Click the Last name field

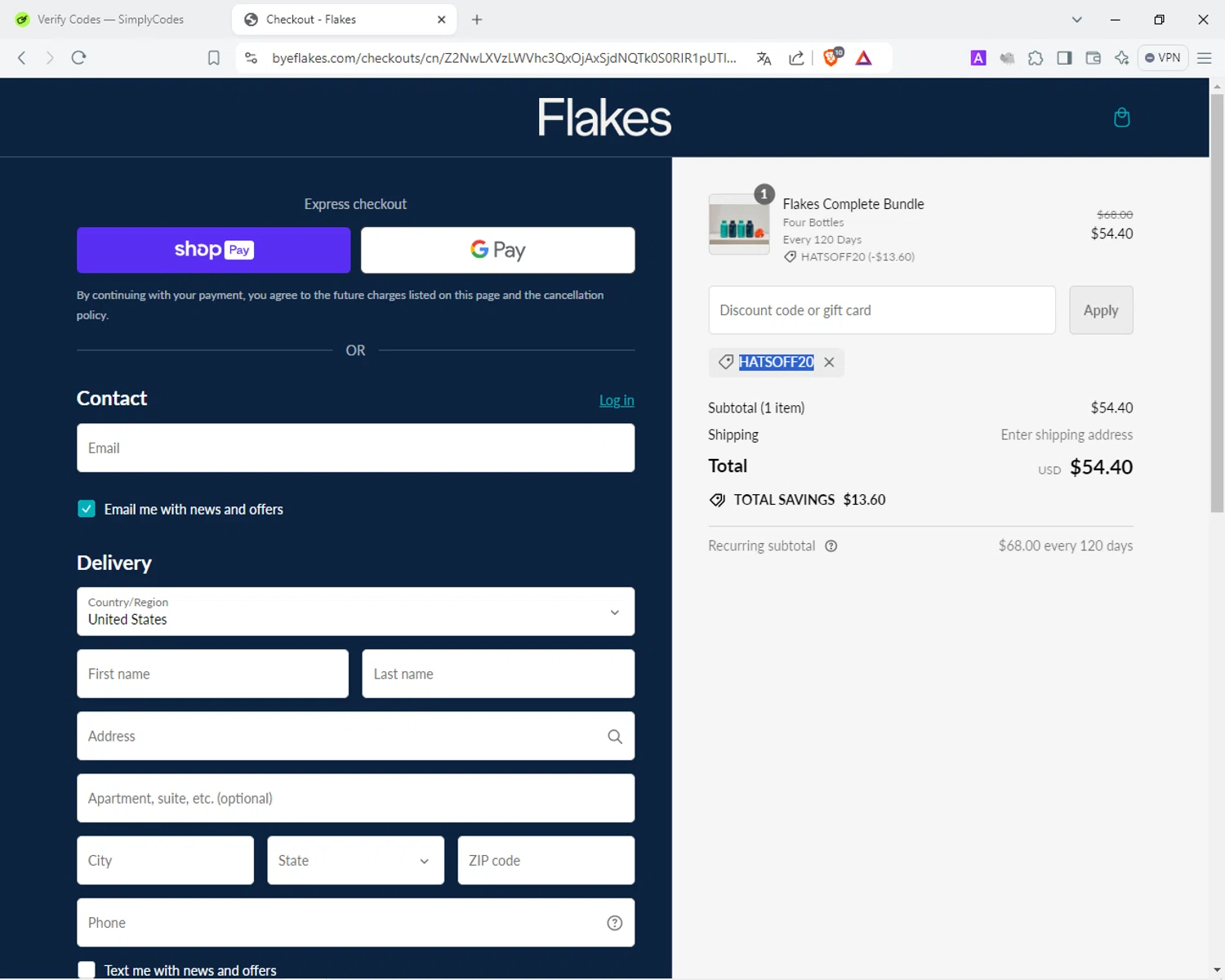498,674
